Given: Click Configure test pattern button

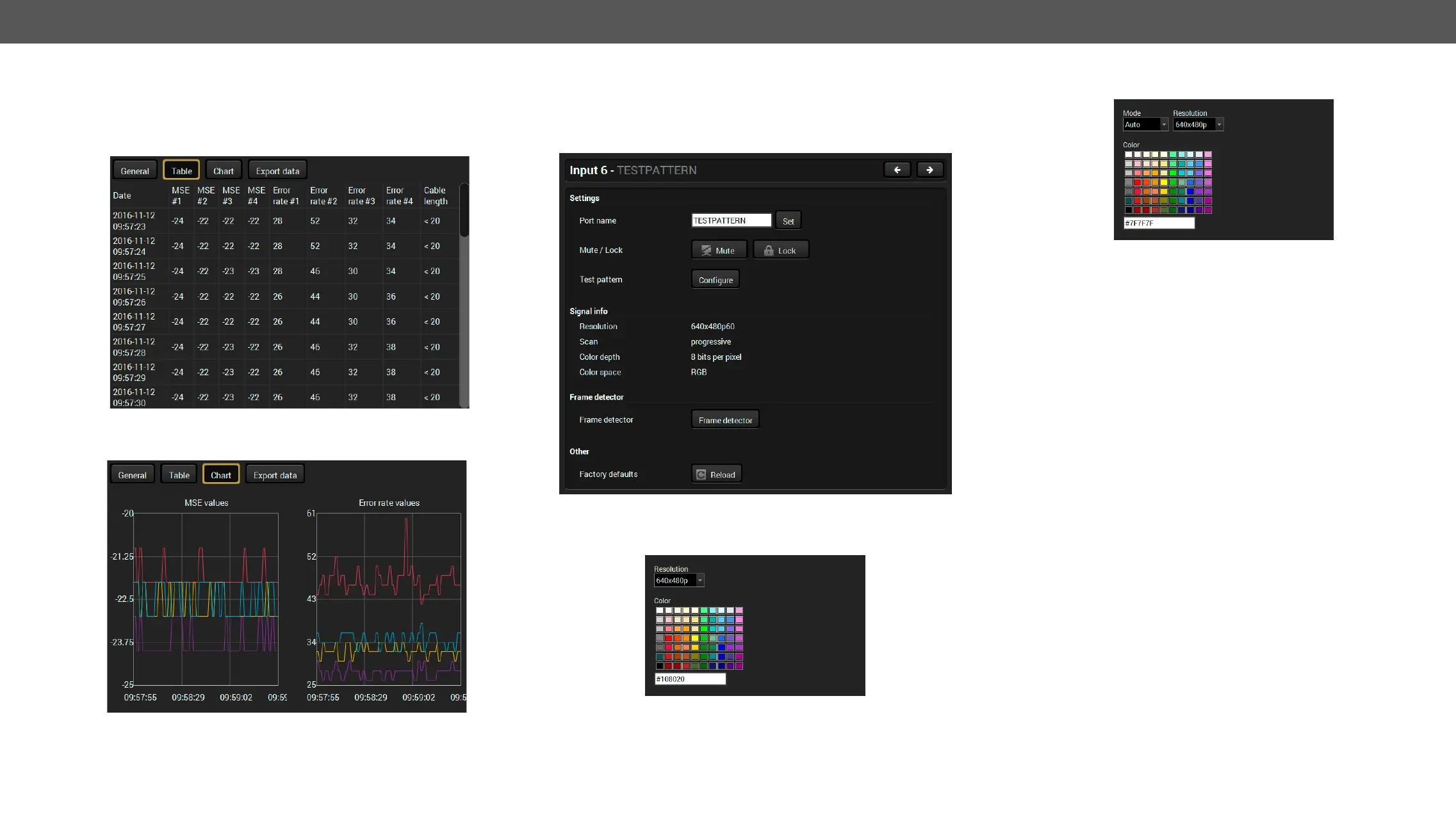Looking at the screenshot, I should point(716,280).
